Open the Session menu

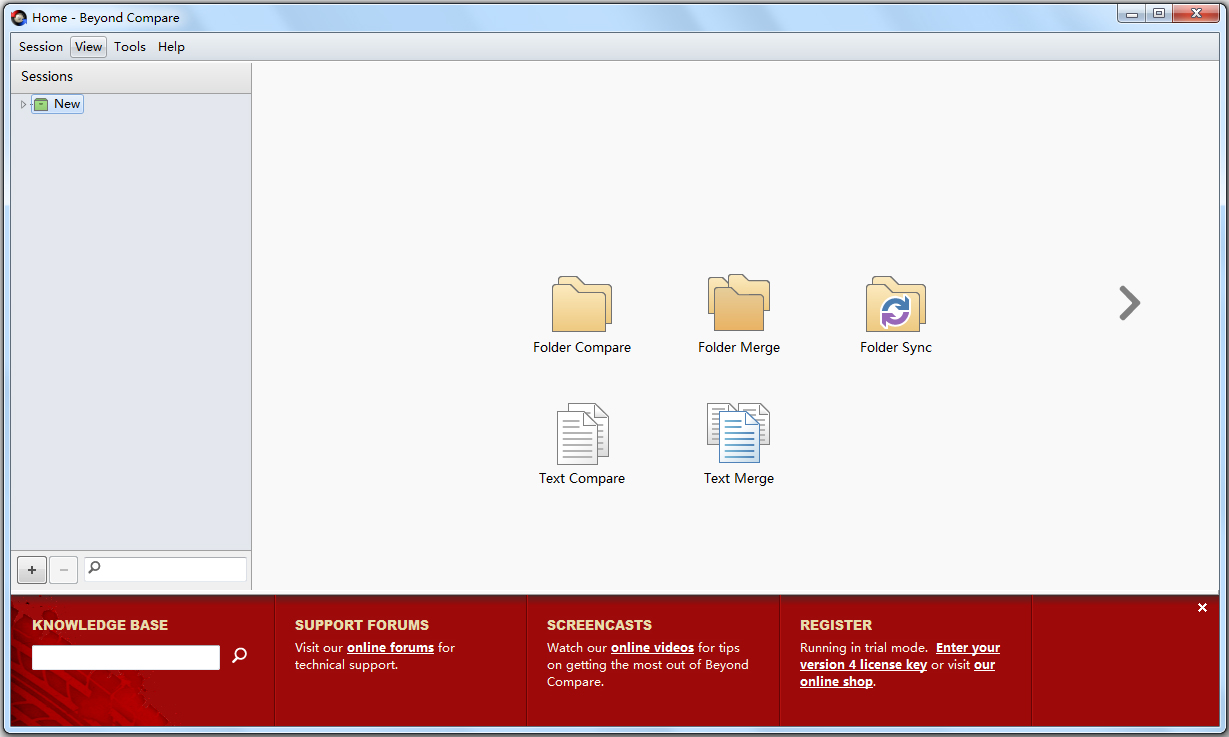point(41,47)
